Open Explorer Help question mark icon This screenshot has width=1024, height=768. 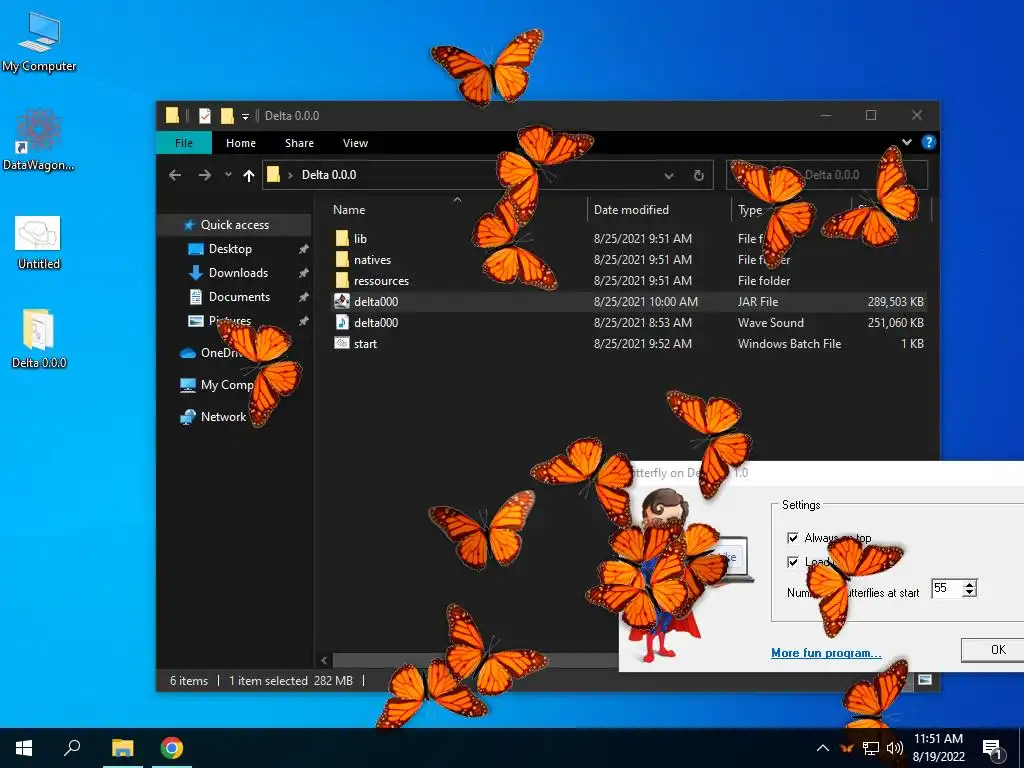[x=928, y=142]
